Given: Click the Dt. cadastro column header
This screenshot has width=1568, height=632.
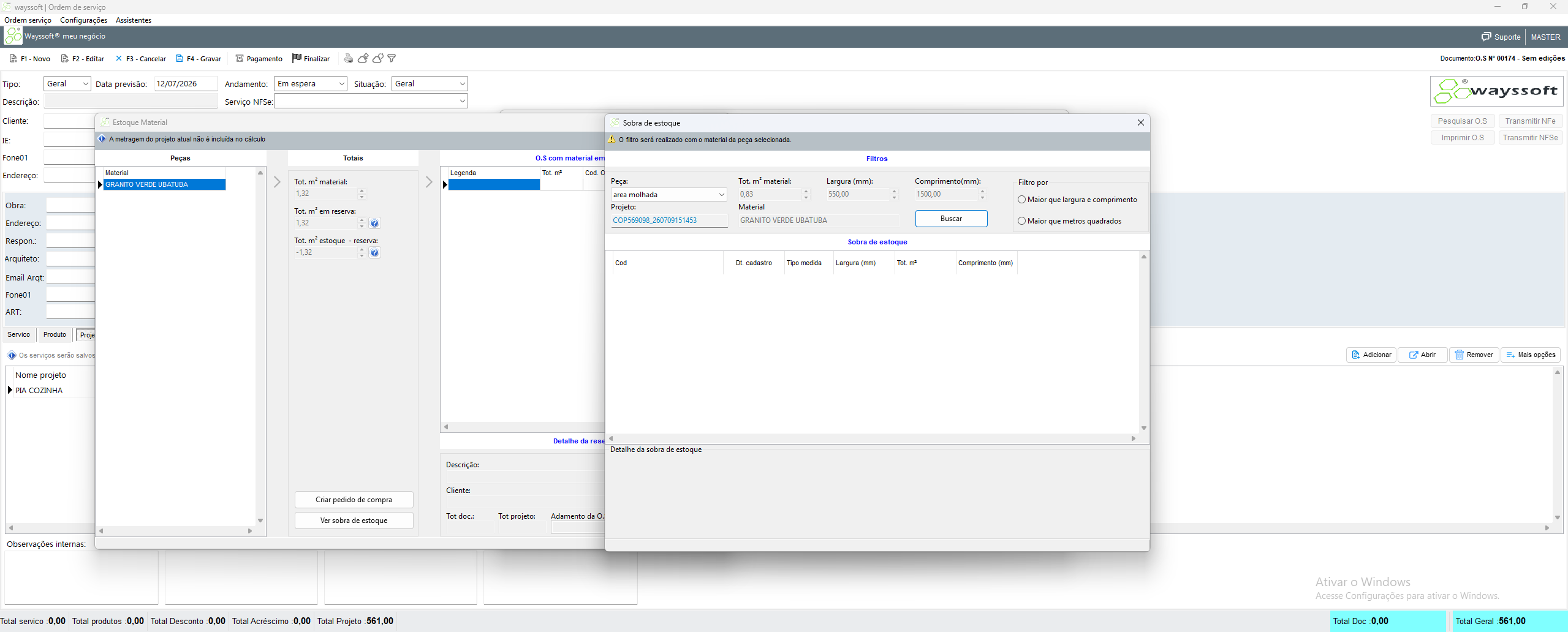Looking at the screenshot, I should (x=754, y=263).
